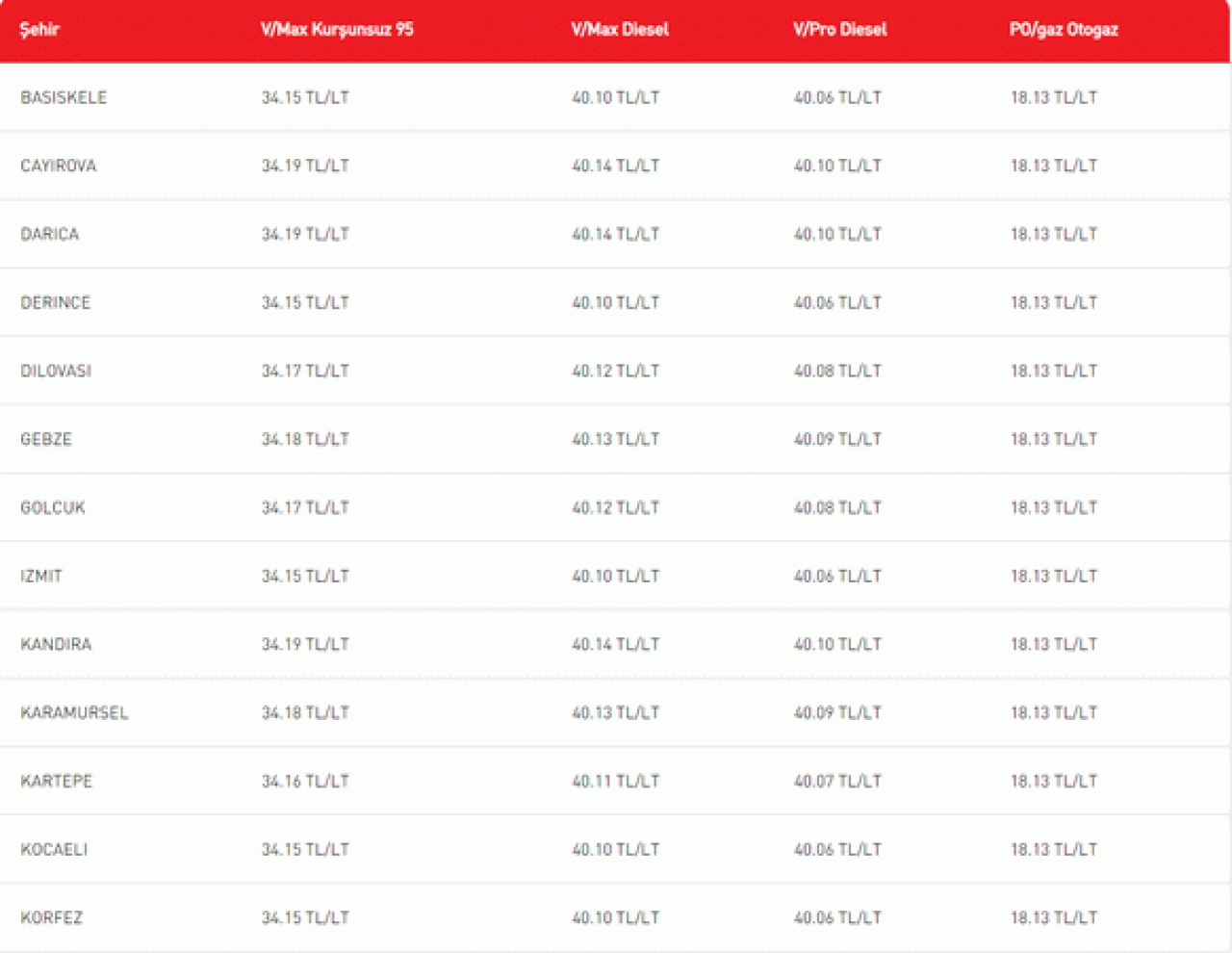Click GEBZE Kurşunsuz 95 price 34.18
Viewport: 1232px width, 953px height.
coord(305,439)
